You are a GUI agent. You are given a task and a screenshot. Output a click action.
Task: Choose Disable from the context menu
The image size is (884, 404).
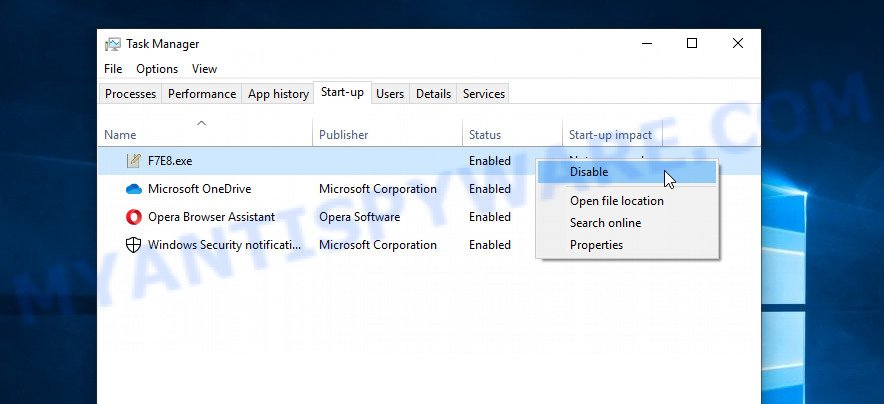[x=627, y=172]
